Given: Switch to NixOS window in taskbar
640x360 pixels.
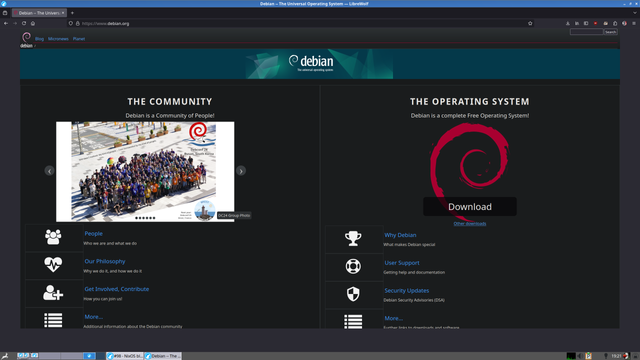Looking at the screenshot, I should coord(125,356).
